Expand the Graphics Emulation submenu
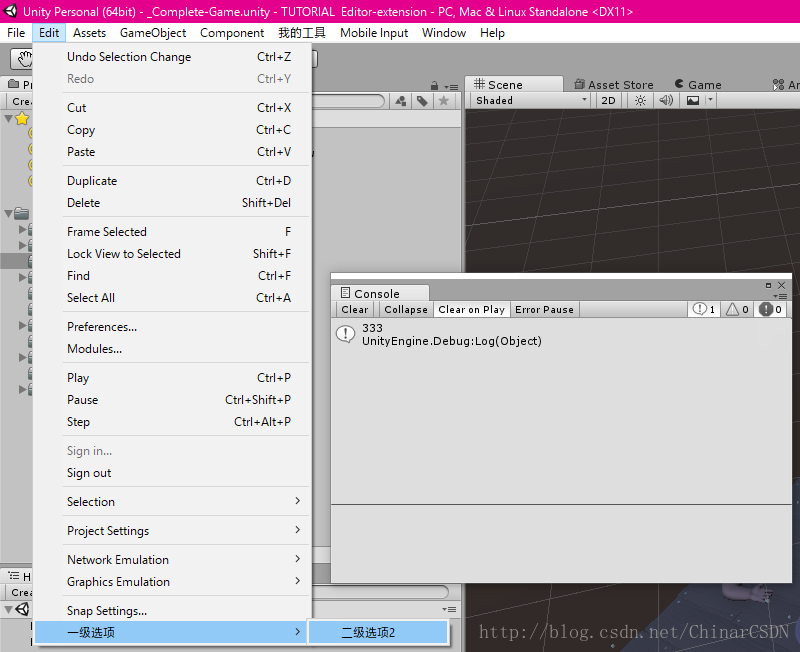This screenshot has width=800, height=652. tap(172, 582)
